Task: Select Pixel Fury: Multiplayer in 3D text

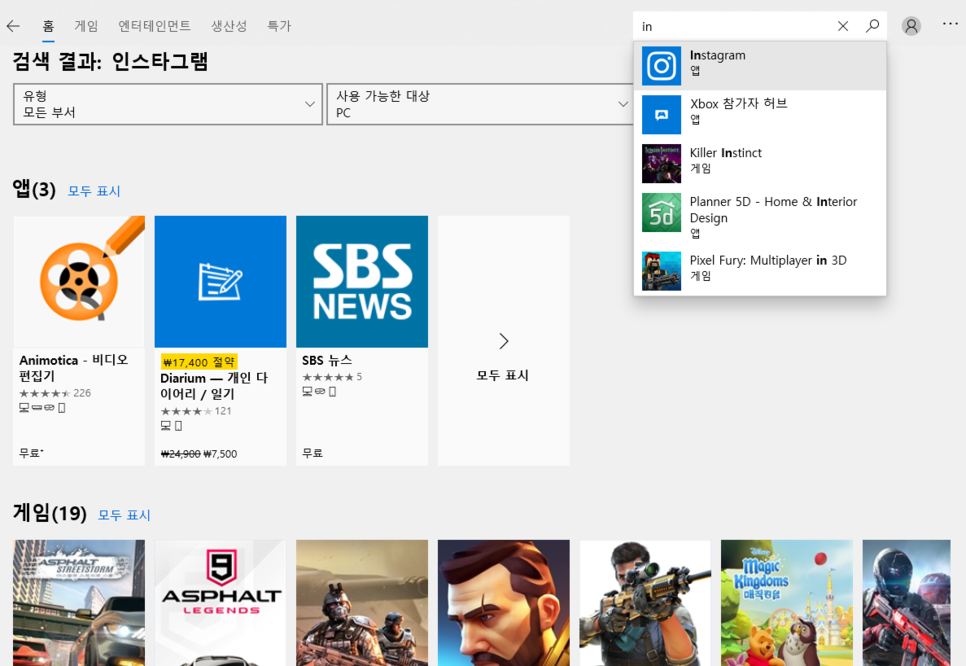Action: pos(768,260)
